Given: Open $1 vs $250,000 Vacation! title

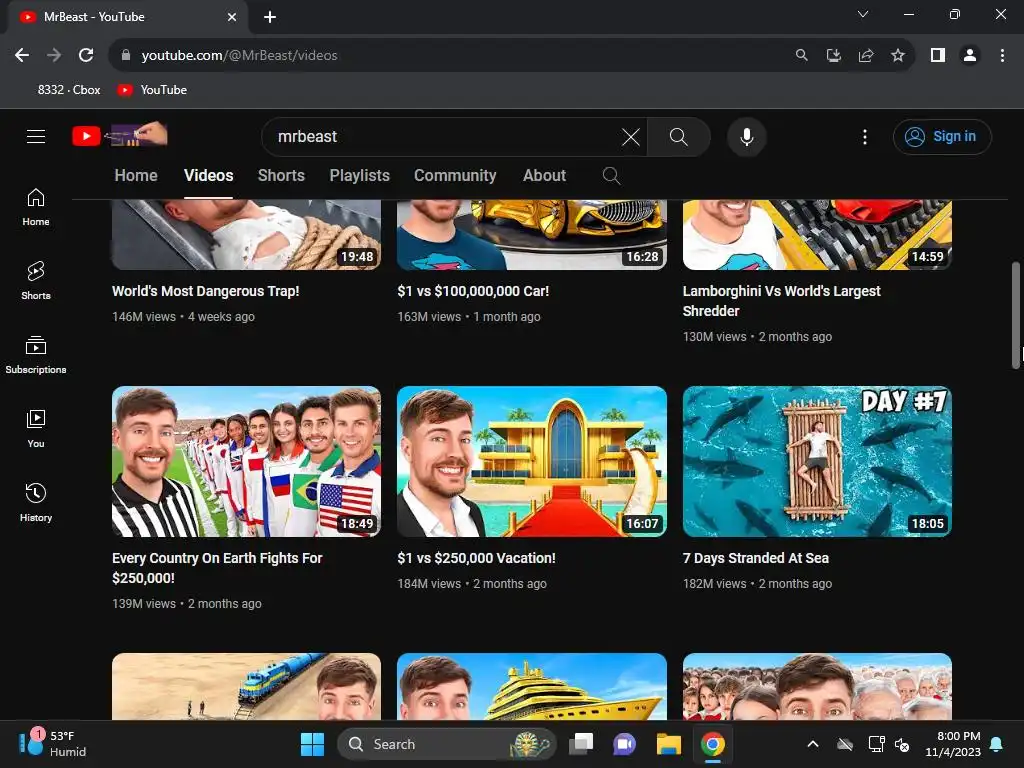Looking at the screenshot, I should pos(476,558).
